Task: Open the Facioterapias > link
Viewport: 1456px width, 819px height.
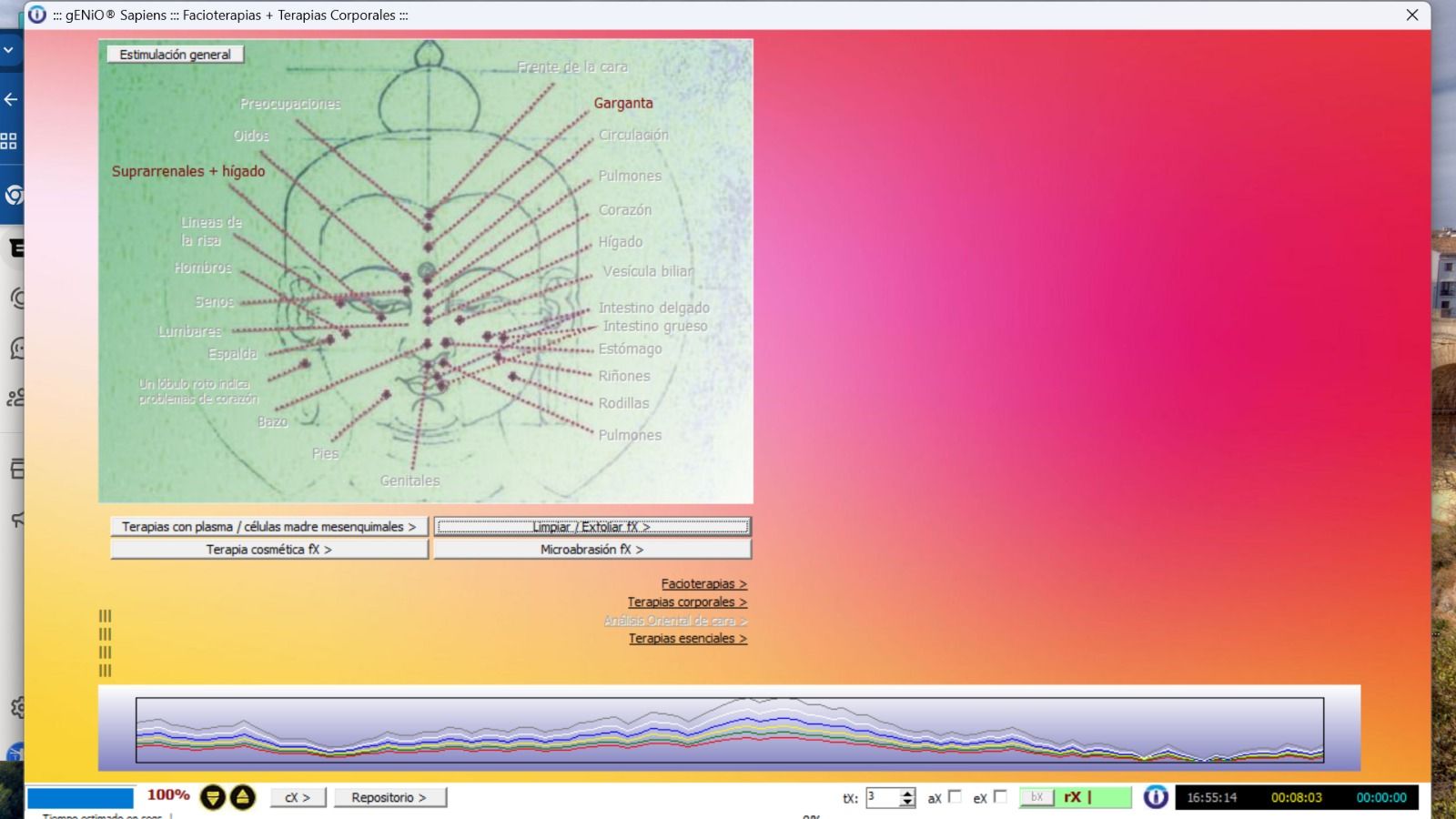Action: 704,584
